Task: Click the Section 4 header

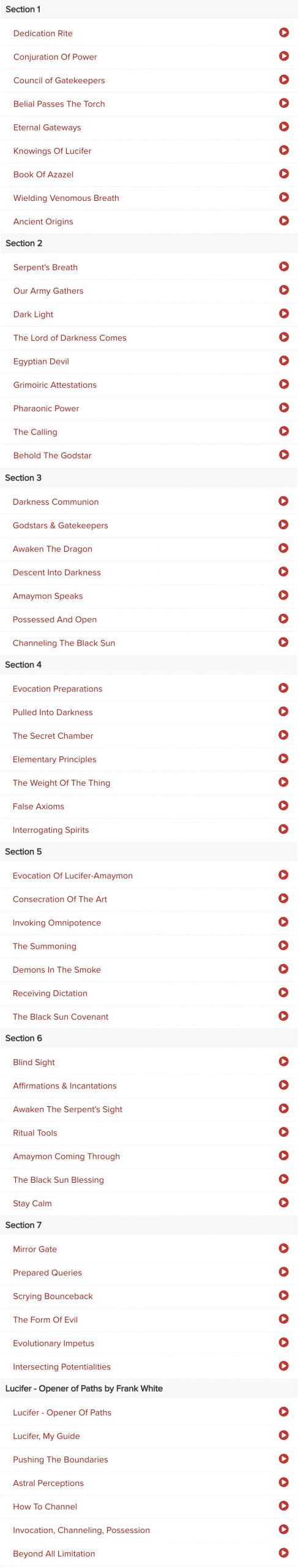Action: (x=149, y=665)
